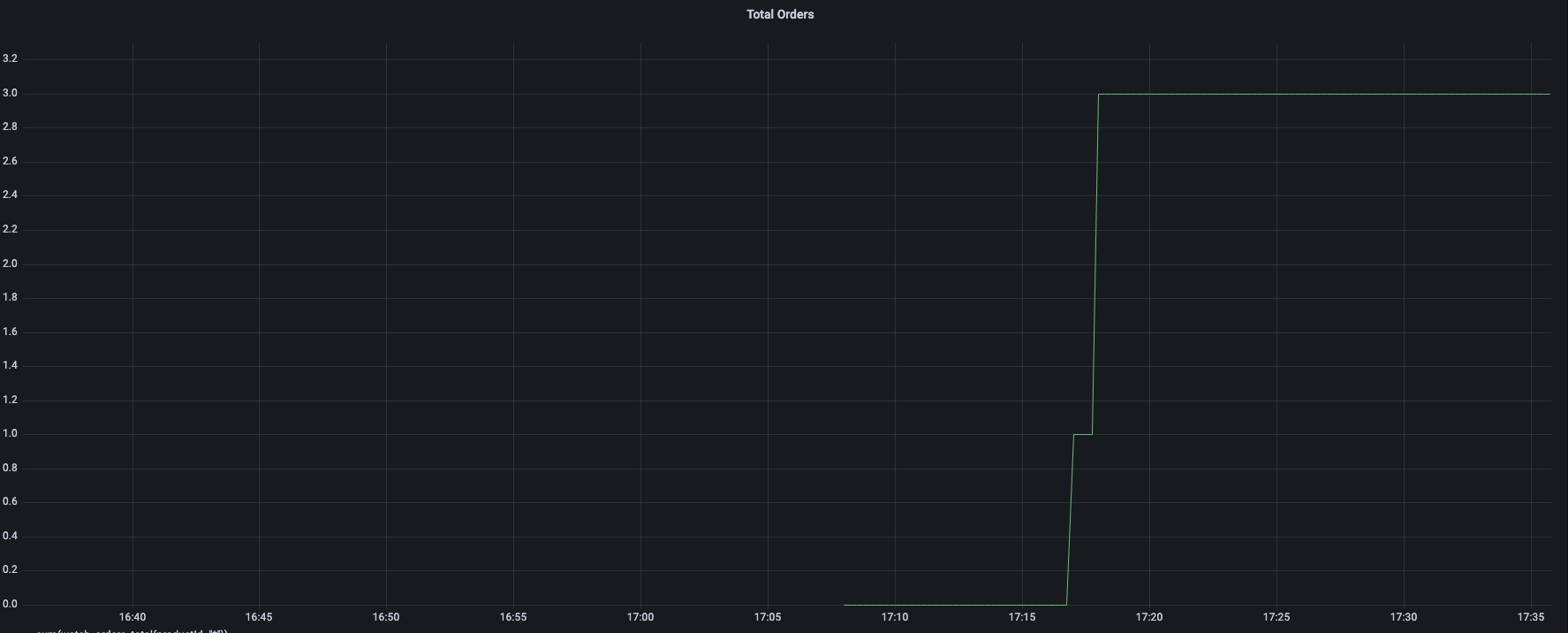Screen dimensions: 1568x633
Task: Click the 0.0 y-axis label
Action: 11,604
